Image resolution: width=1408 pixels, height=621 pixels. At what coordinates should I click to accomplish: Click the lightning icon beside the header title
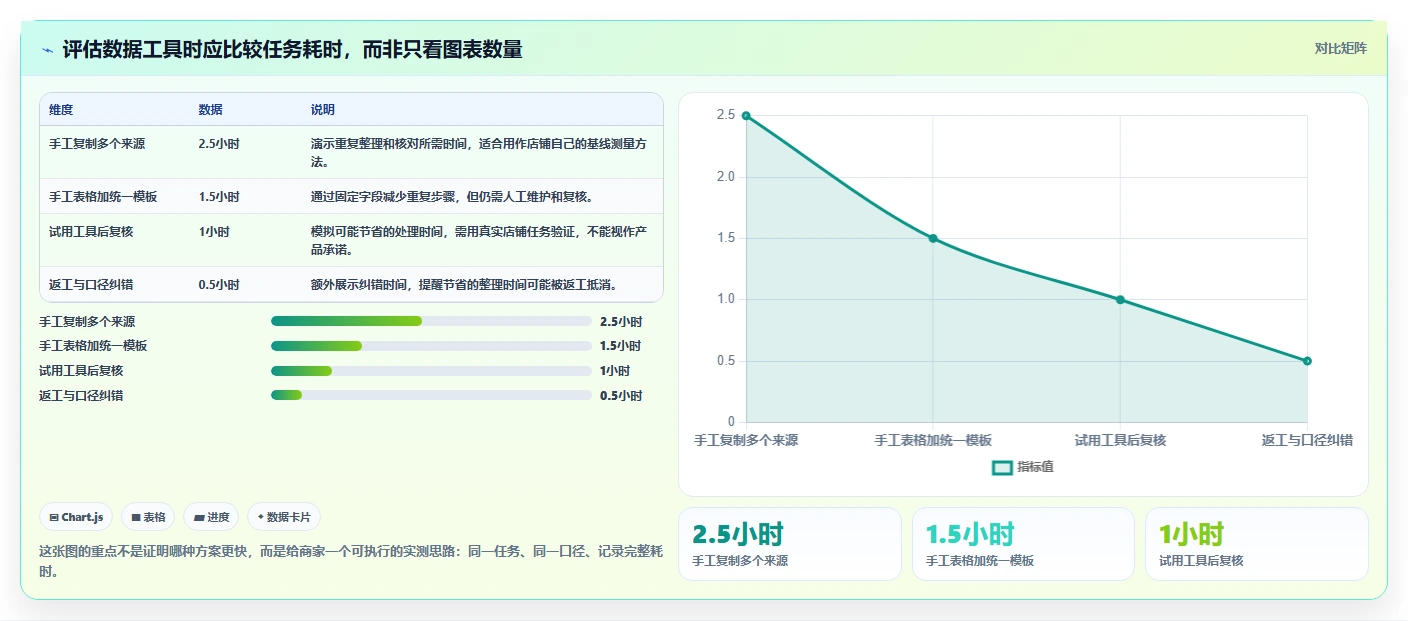(x=47, y=50)
